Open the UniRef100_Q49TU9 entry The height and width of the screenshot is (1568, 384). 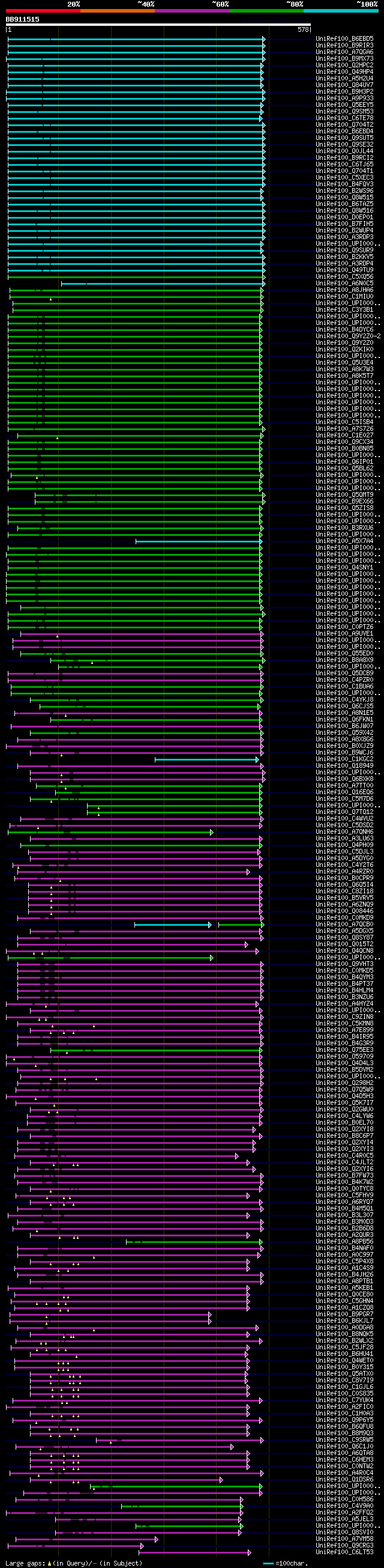pyautogui.click(x=344, y=270)
